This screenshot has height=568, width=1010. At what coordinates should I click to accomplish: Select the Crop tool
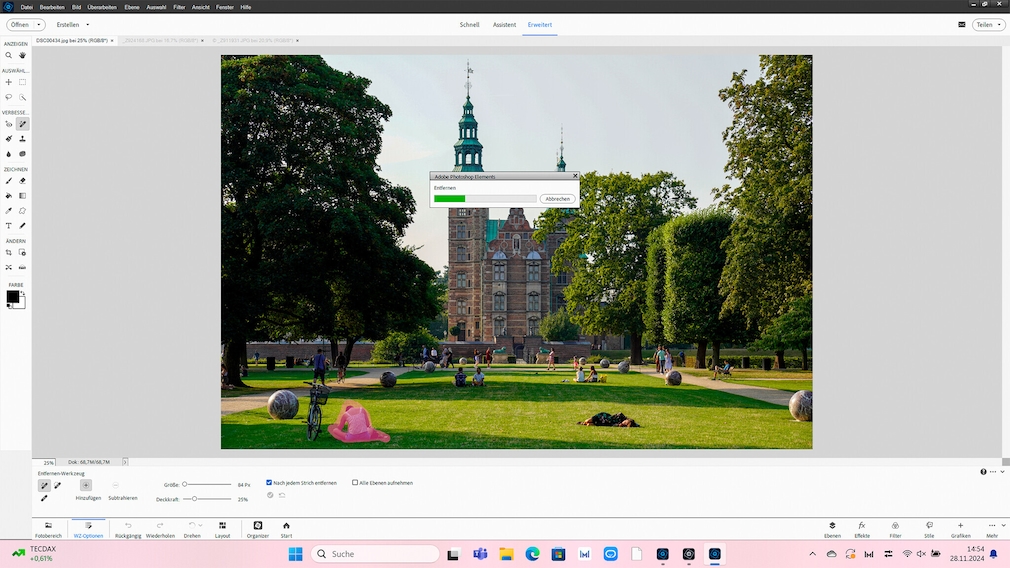click(8, 252)
